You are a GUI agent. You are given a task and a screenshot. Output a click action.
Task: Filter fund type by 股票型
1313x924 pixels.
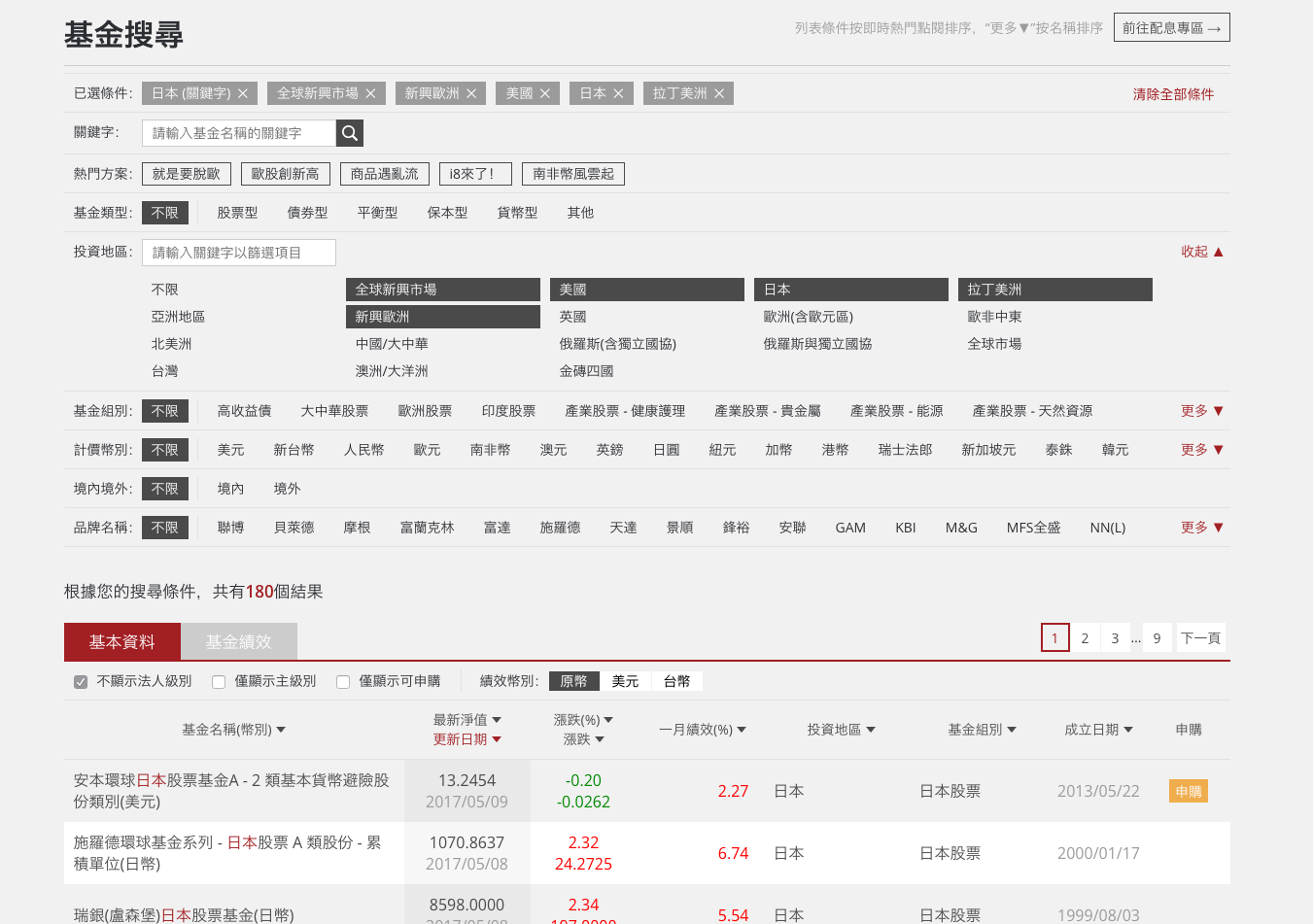pyautogui.click(x=237, y=213)
